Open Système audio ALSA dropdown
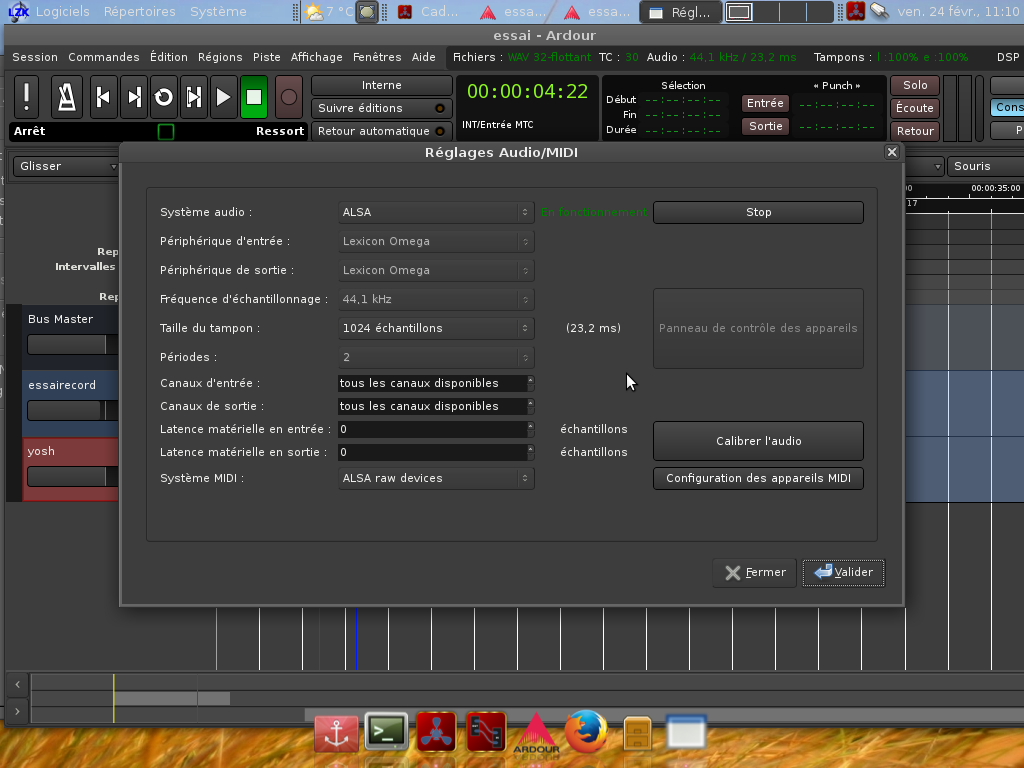Screen dimensions: 1024x768 tap(436, 212)
